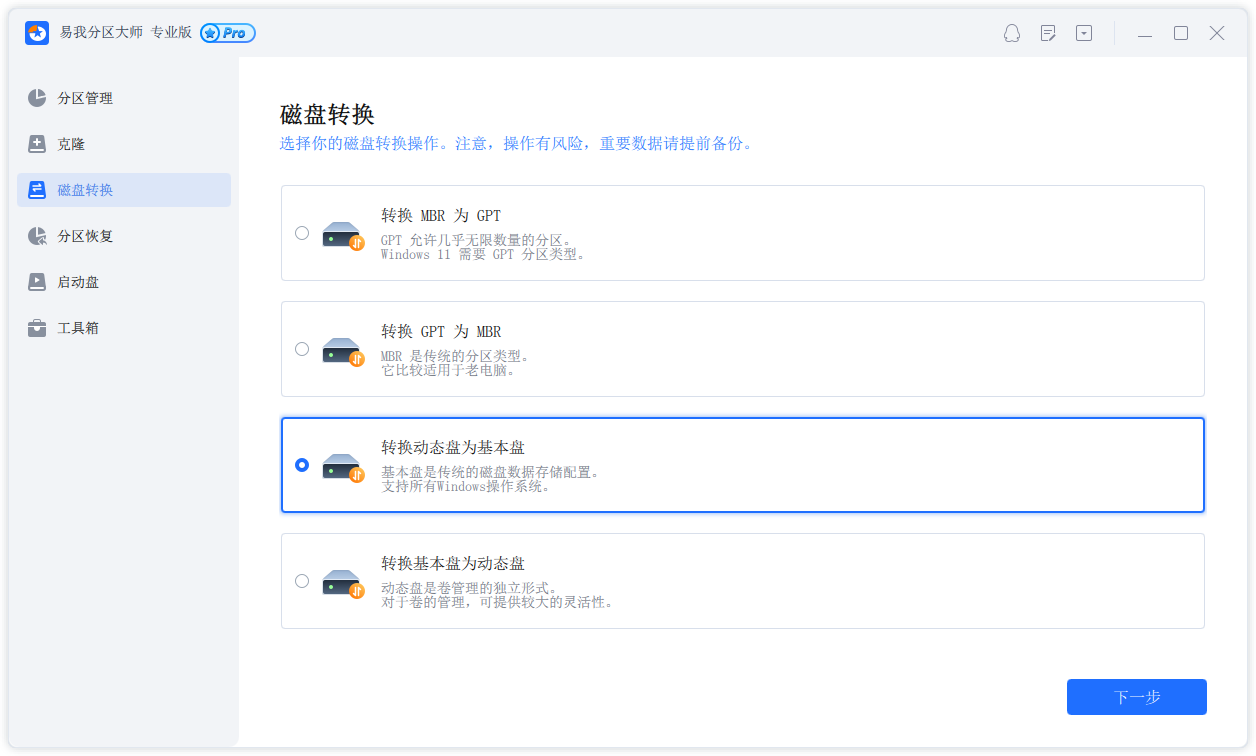Click the 工具箱 toolbox icon
Image resolution: width=1256 pixels, height=756 pixels.
37,328
